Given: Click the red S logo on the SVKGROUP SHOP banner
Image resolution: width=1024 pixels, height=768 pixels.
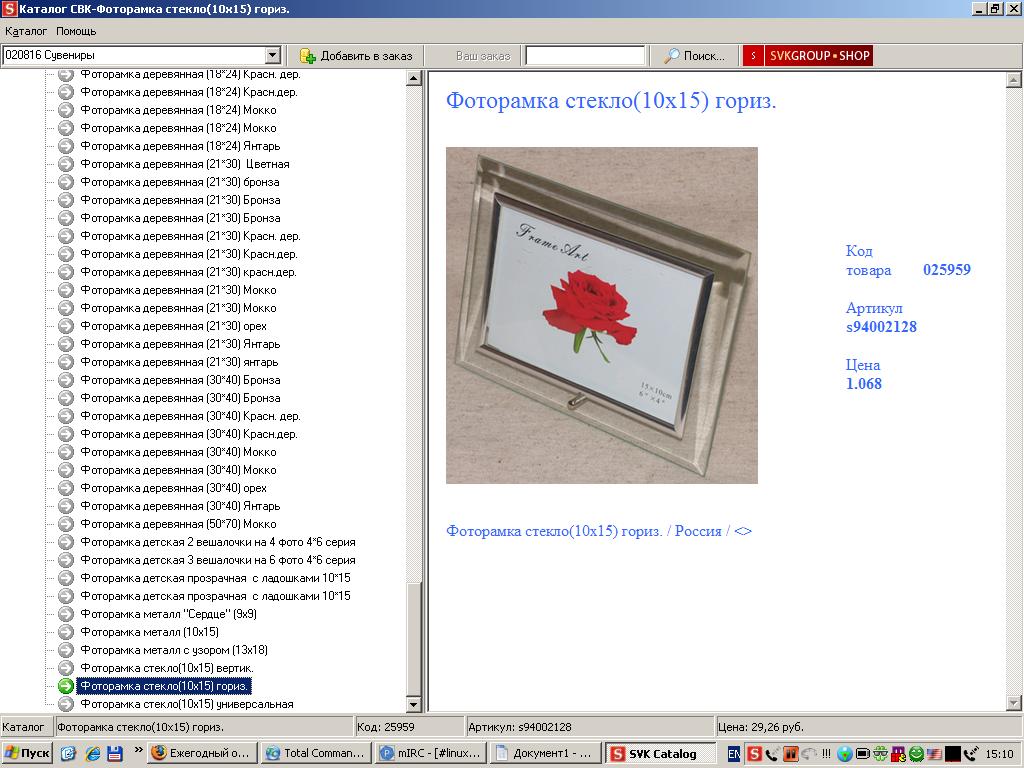Looking at the screenshot, I should (x=753, y=56).
